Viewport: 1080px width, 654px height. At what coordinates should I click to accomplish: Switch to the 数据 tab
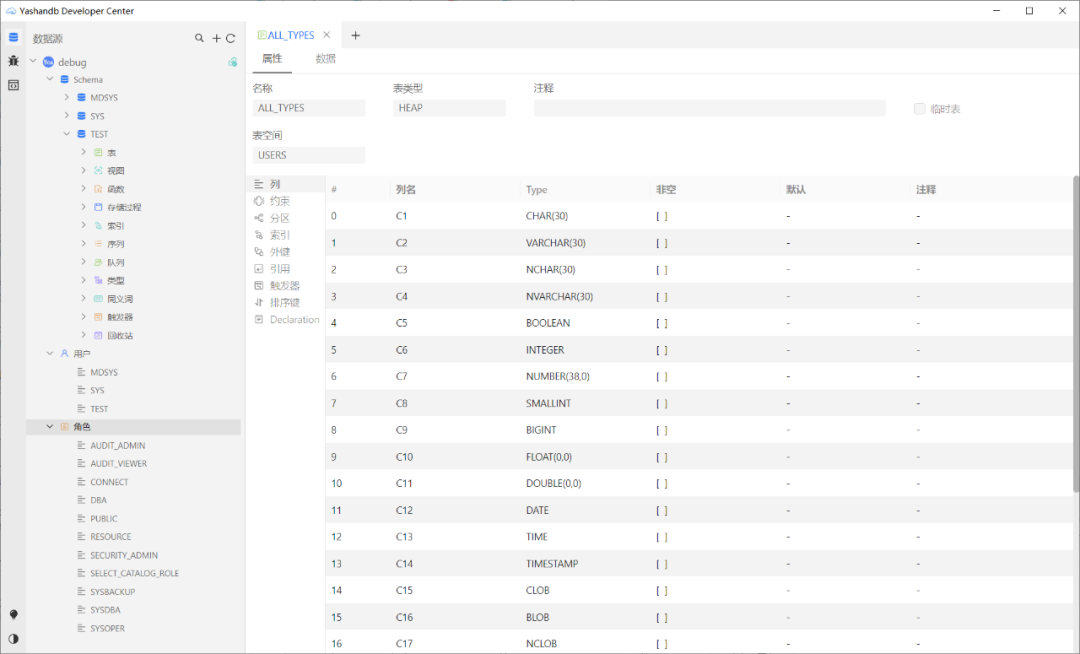[326, 59]
